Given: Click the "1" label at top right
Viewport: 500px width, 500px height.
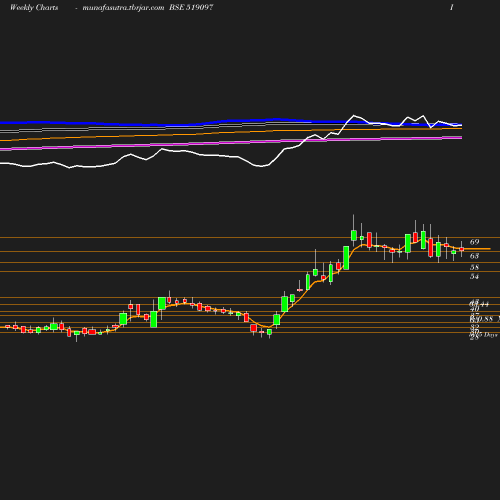Looking at the screenshot, I should 452,8.
